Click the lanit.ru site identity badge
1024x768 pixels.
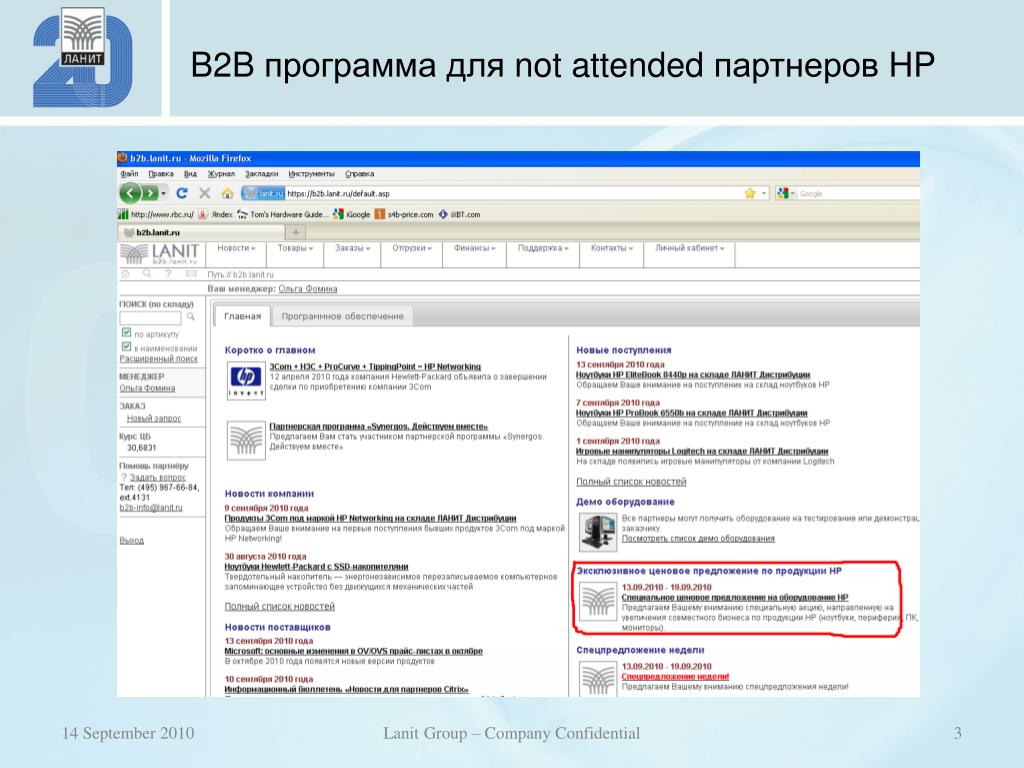pyautogui.click(x=263, y=193)
